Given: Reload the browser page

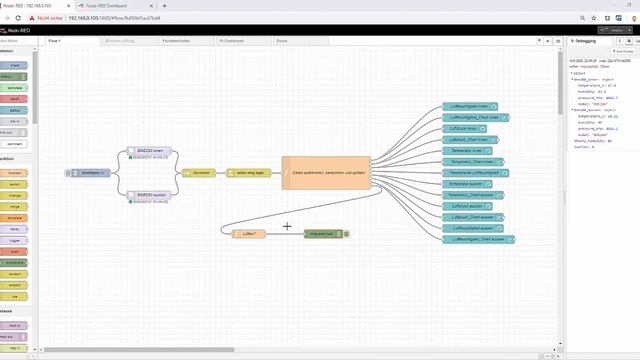Looking at the screenshot, I should click(x=18, y=18).
